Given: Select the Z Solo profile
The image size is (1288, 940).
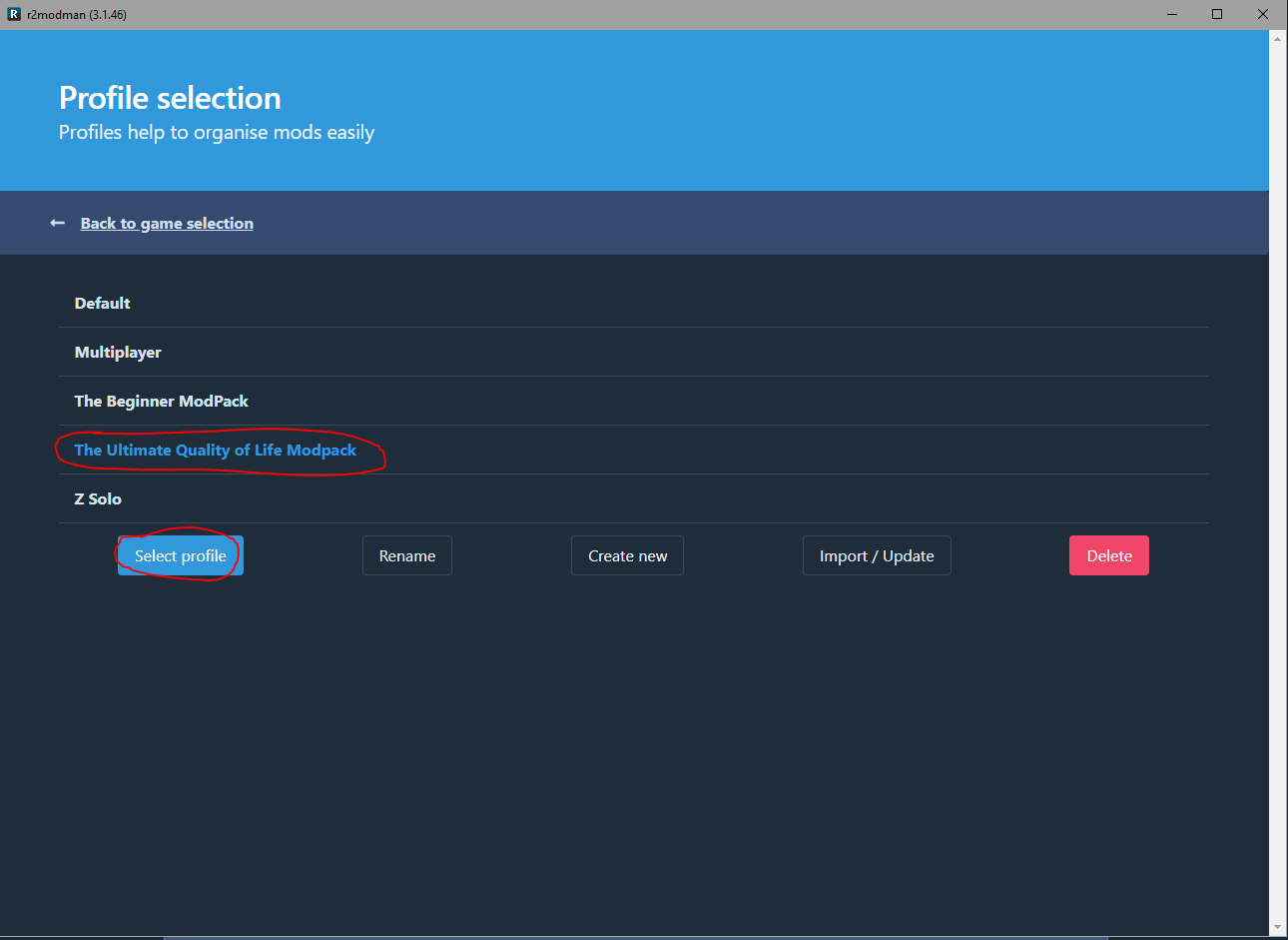Looking at the screenshot, I should click(x=98, y=499).
